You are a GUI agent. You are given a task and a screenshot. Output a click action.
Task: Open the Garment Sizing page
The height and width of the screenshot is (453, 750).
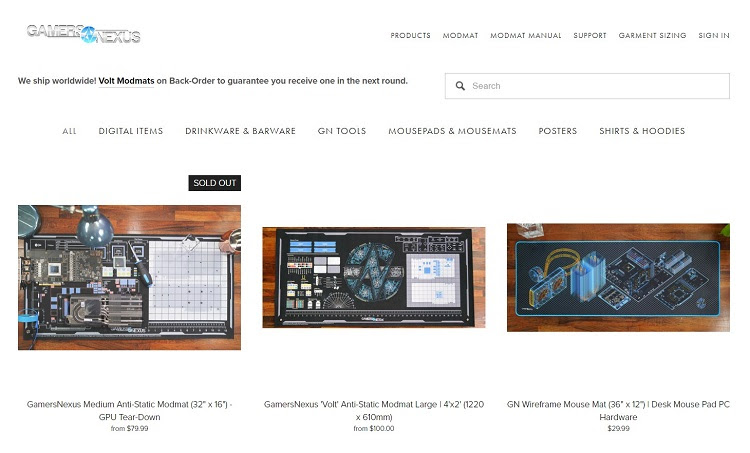pyautogui.click(x=652, y=35)
